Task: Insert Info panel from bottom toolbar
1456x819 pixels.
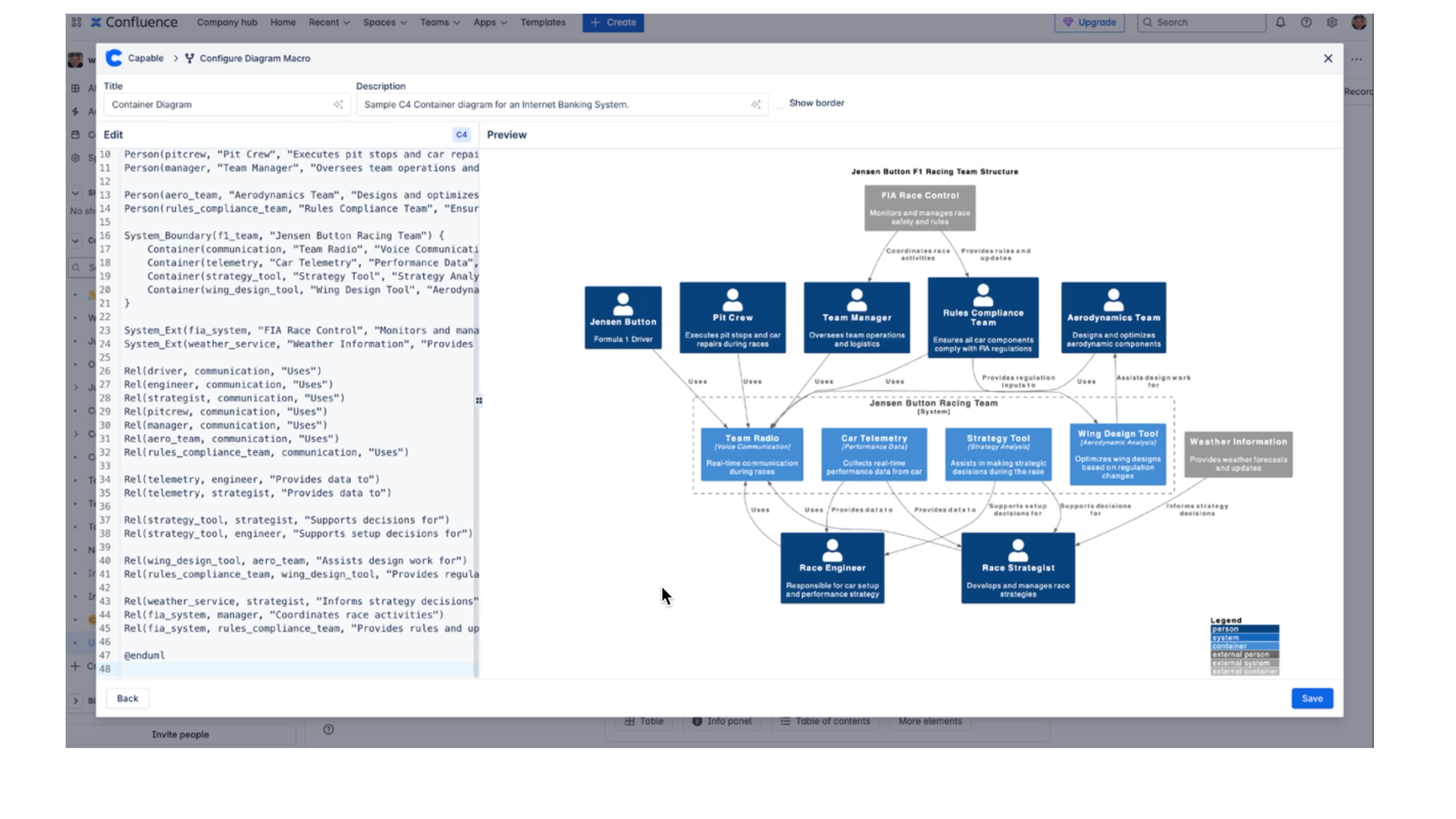Action: (722, 721)
